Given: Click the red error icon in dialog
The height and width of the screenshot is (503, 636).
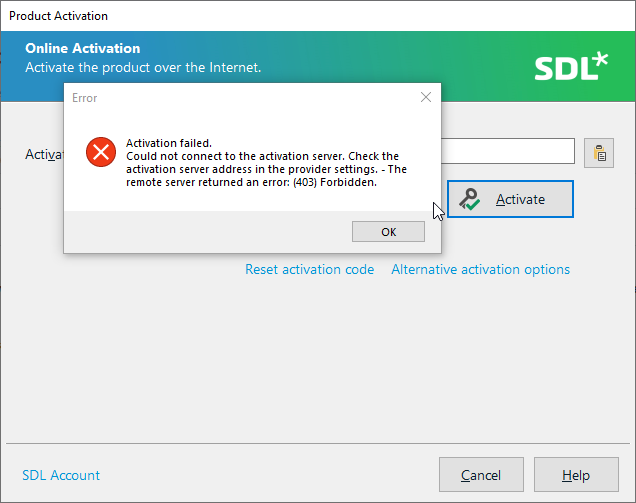Looking at the screenshot, I should (x=101, y=152).
